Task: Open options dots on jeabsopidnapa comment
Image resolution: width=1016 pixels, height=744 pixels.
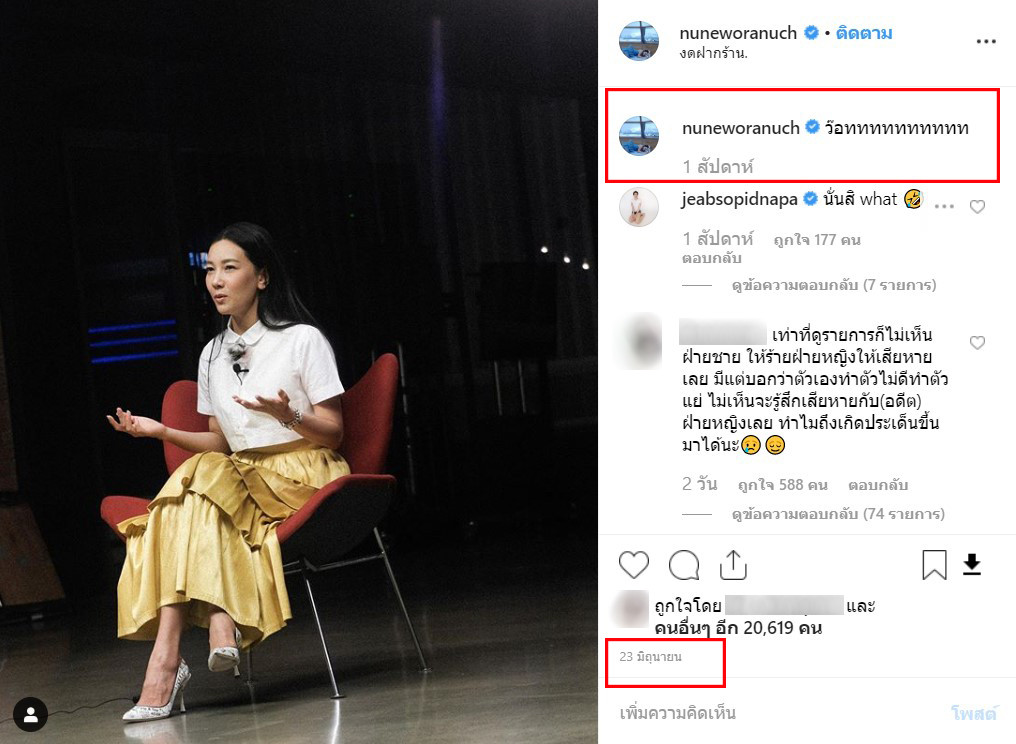Action: 944,206
